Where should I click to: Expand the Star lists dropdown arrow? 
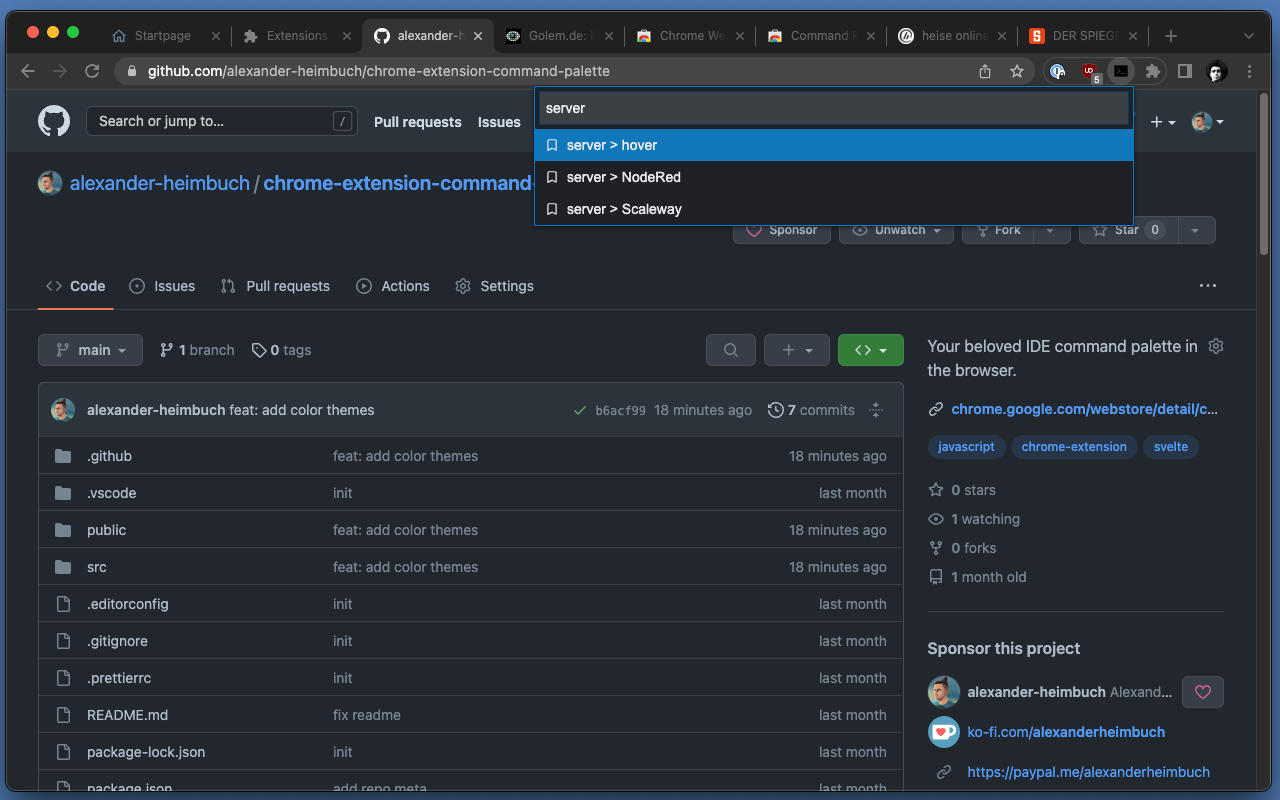coord(1195,230)
